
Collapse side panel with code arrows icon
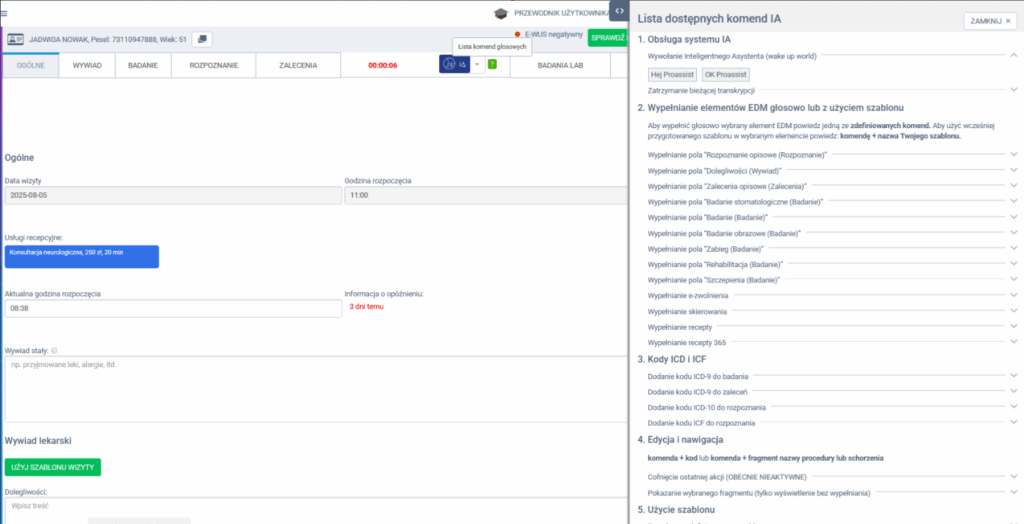click(x=619, y=10)
